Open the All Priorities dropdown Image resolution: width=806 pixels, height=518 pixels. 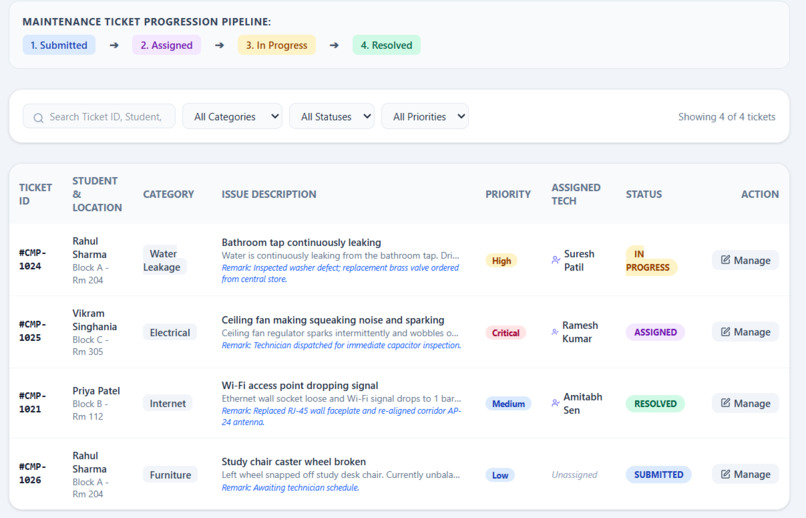pyautogui.click(x=425, y=117)
